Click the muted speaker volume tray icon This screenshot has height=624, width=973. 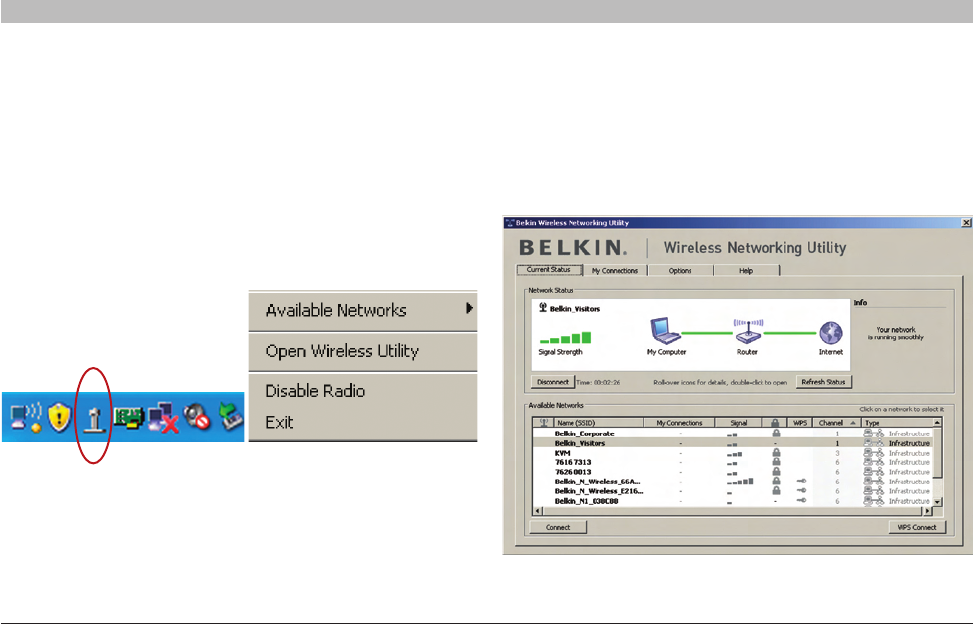click(198, 417)
